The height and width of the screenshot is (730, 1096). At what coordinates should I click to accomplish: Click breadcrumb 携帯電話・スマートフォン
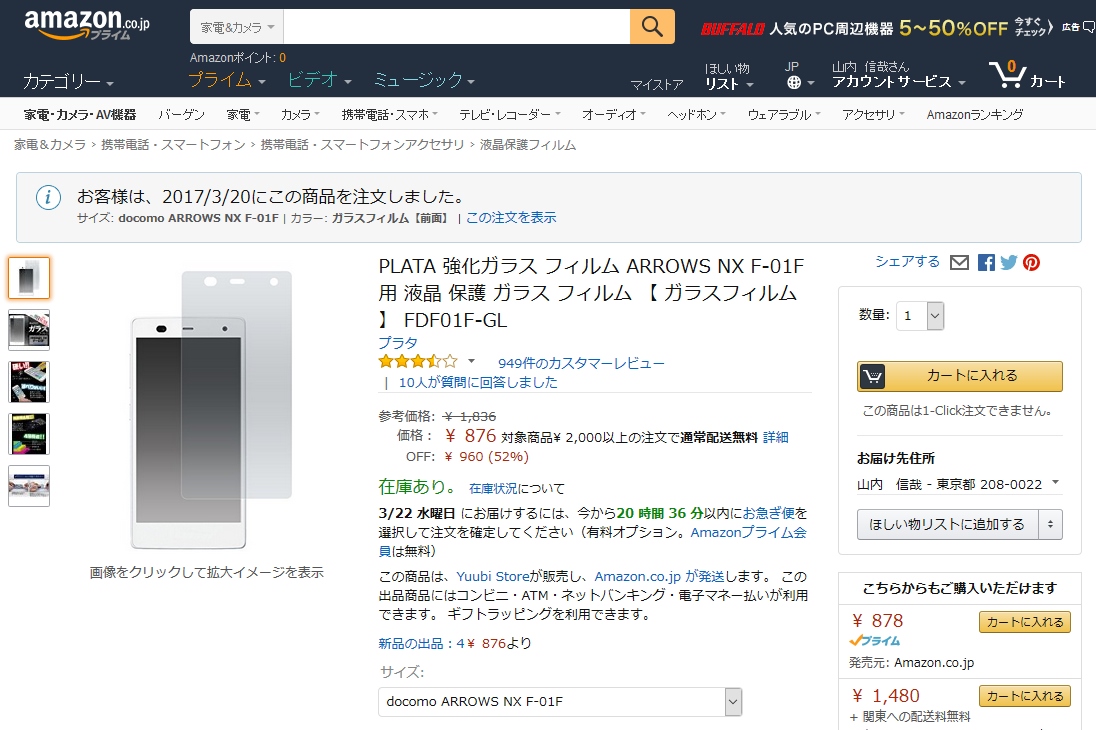pos(173,145)
